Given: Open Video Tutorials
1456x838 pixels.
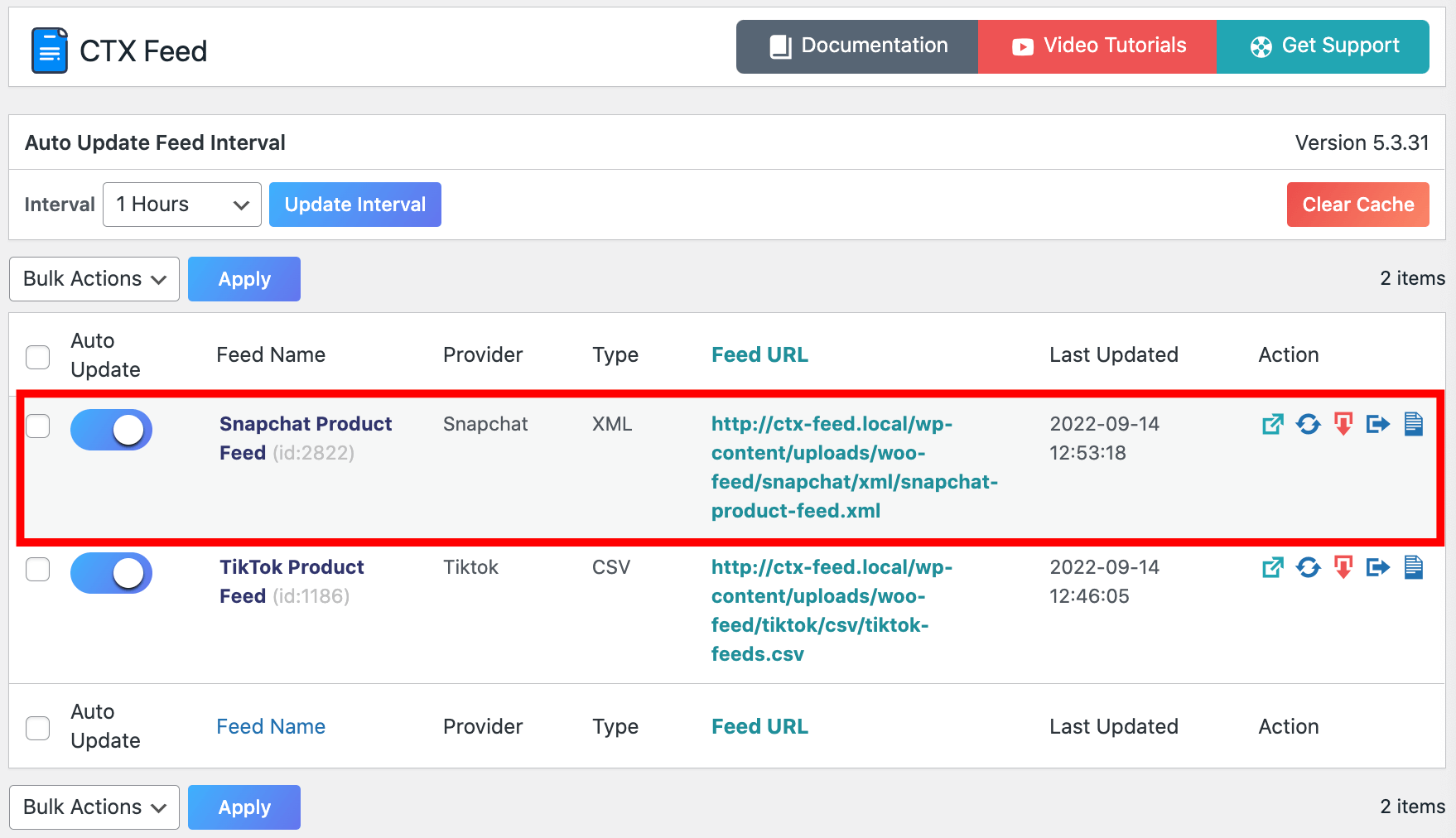Looking at the screenshot, I should tap(1097, 46).
